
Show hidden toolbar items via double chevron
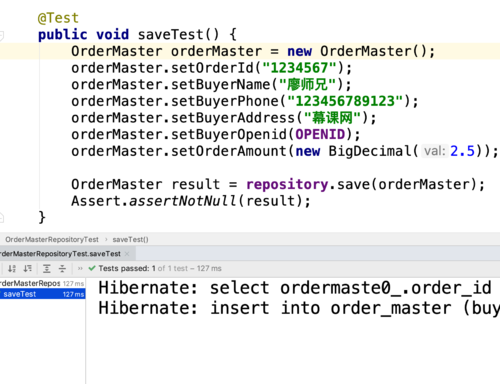click(x=80, y=268)
